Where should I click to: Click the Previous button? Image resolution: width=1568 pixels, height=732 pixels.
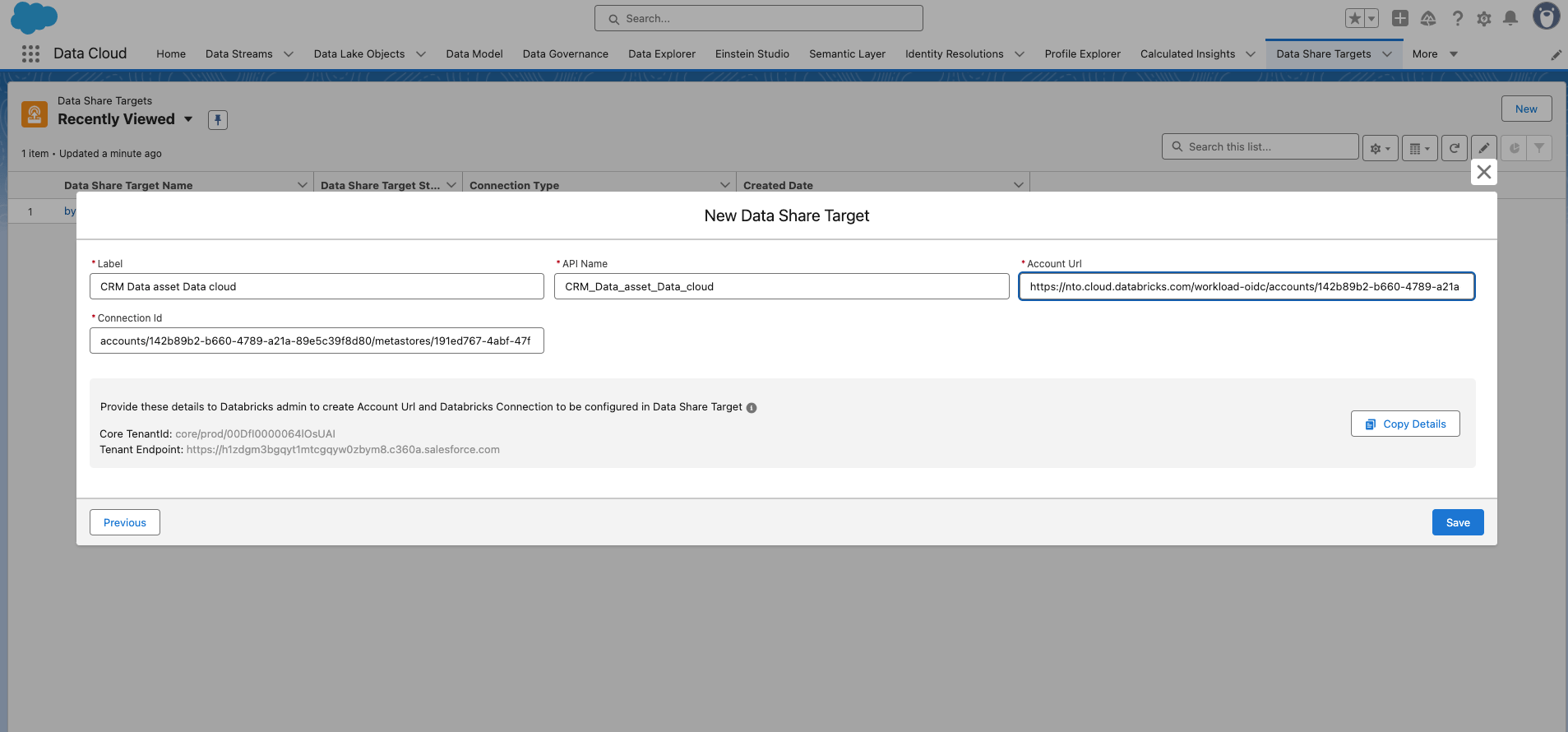click(125, 522)
